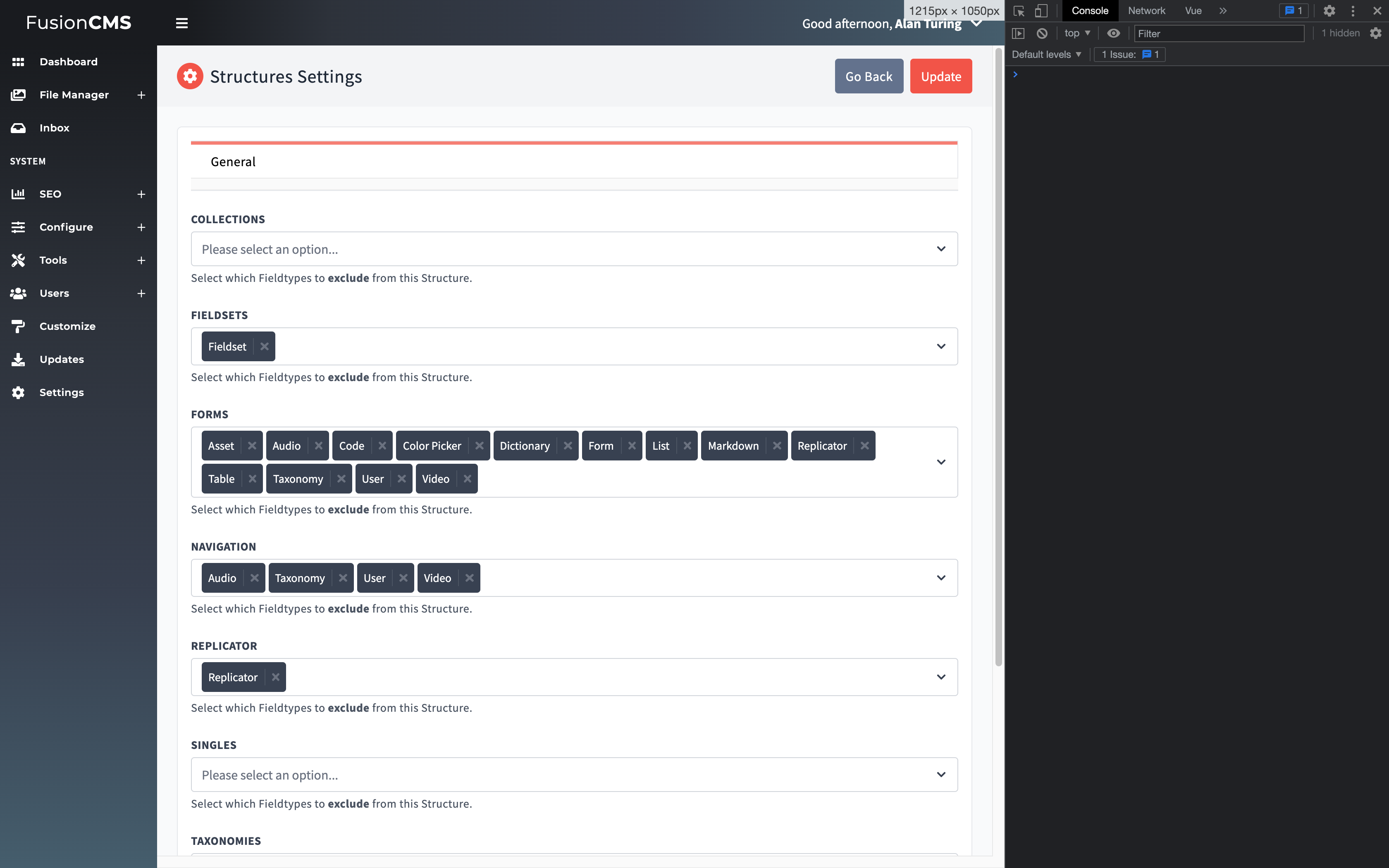Click the hamburger menu icon
This screenshot has width=1389, height=868.
[x=181, y=23]
